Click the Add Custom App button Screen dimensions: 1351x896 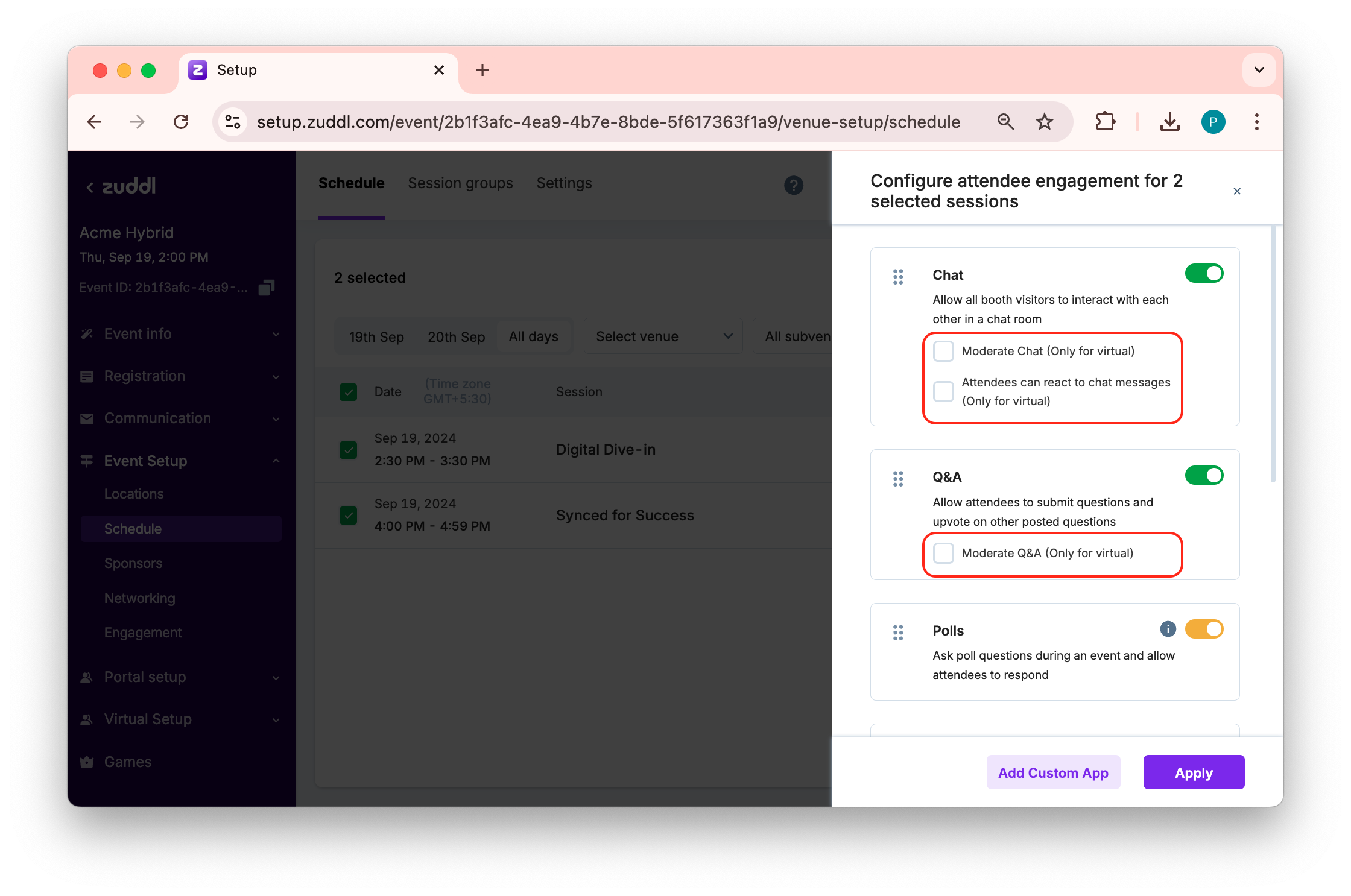pyautogui.click(x=1053, y=772)
